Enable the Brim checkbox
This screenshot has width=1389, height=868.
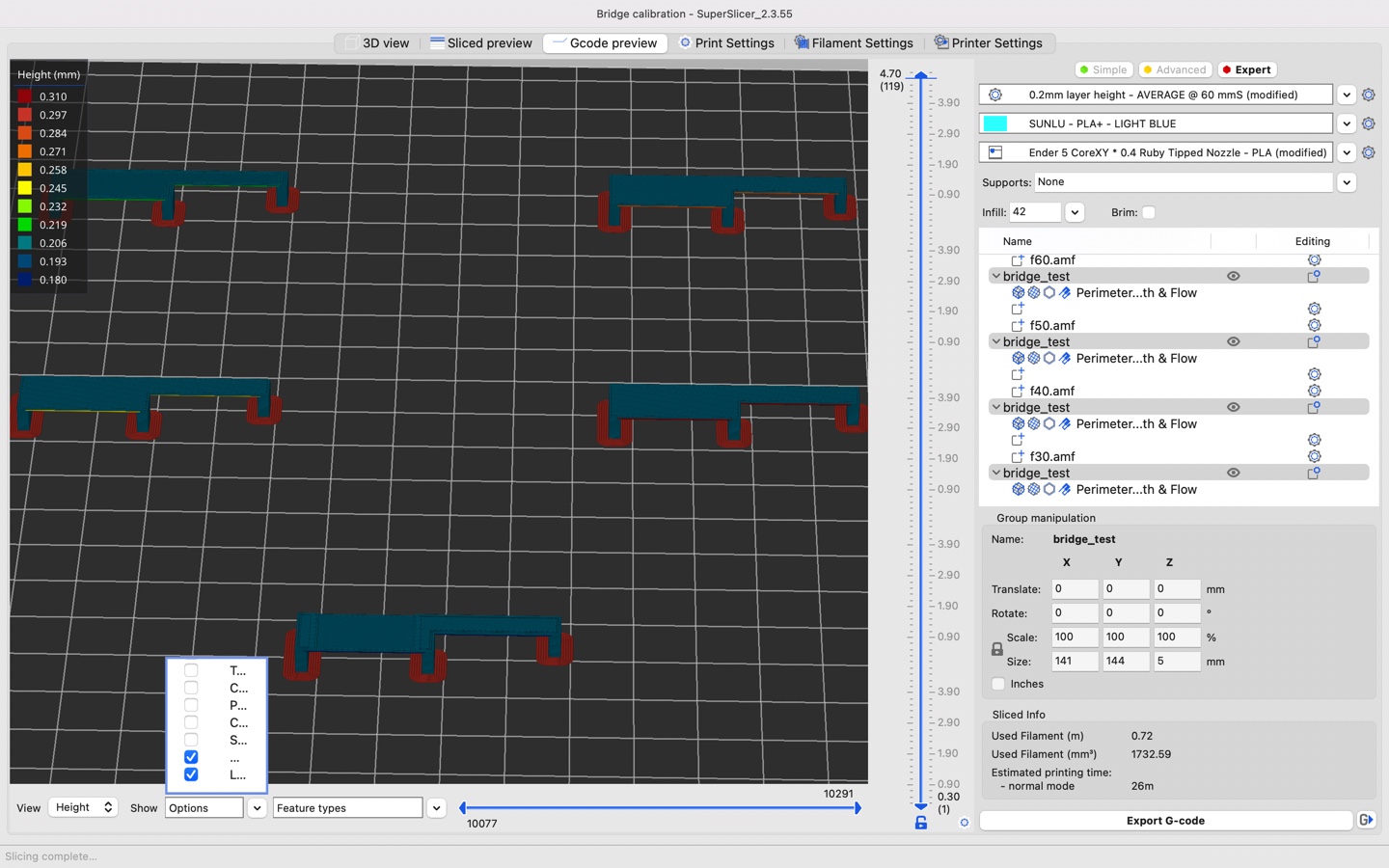[x=1149, y=212]
